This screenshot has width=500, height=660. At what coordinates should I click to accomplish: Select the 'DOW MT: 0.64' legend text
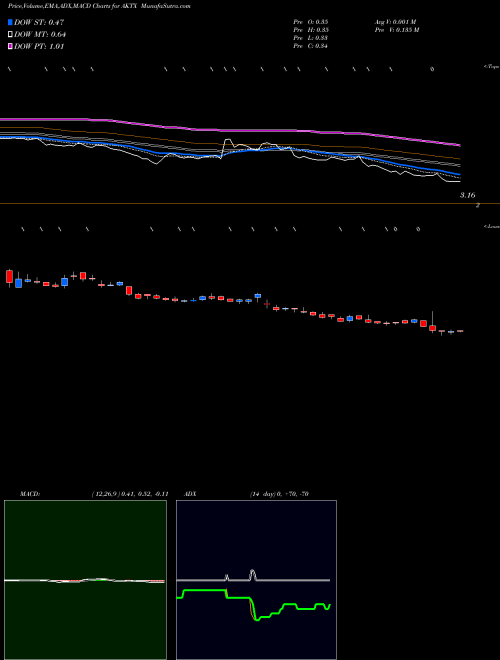pos(40,35)
